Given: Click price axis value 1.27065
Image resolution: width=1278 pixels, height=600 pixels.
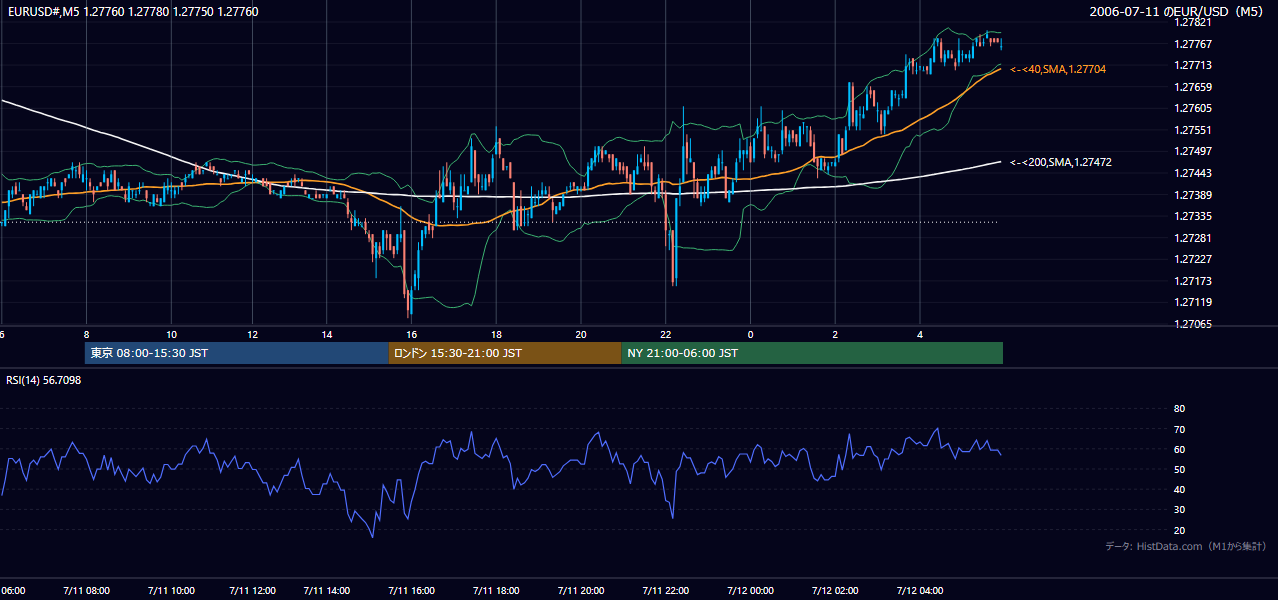Looking at the screenshot, I should (1193, 324).
